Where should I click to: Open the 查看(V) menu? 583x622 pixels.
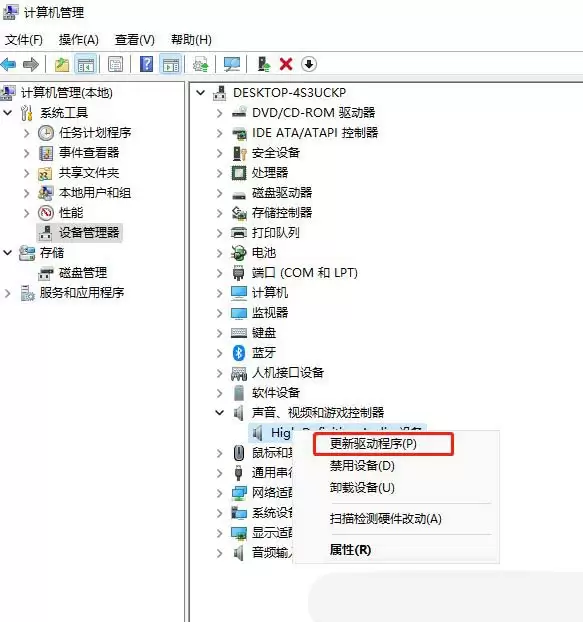coord(135,40)
